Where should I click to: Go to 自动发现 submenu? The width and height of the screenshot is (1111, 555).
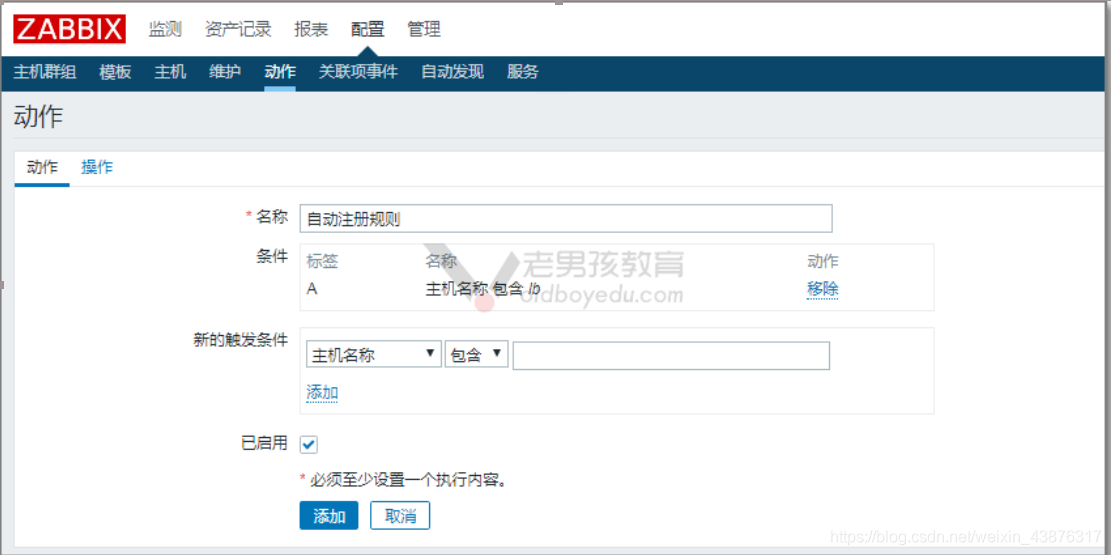click(x=453, y=72)
